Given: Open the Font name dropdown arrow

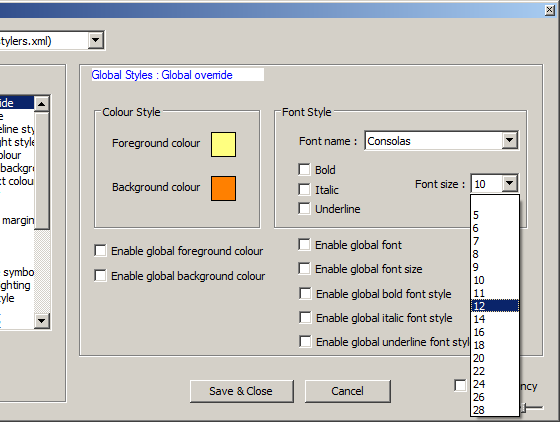Looking at the screenshot, I should click(510, 141).
